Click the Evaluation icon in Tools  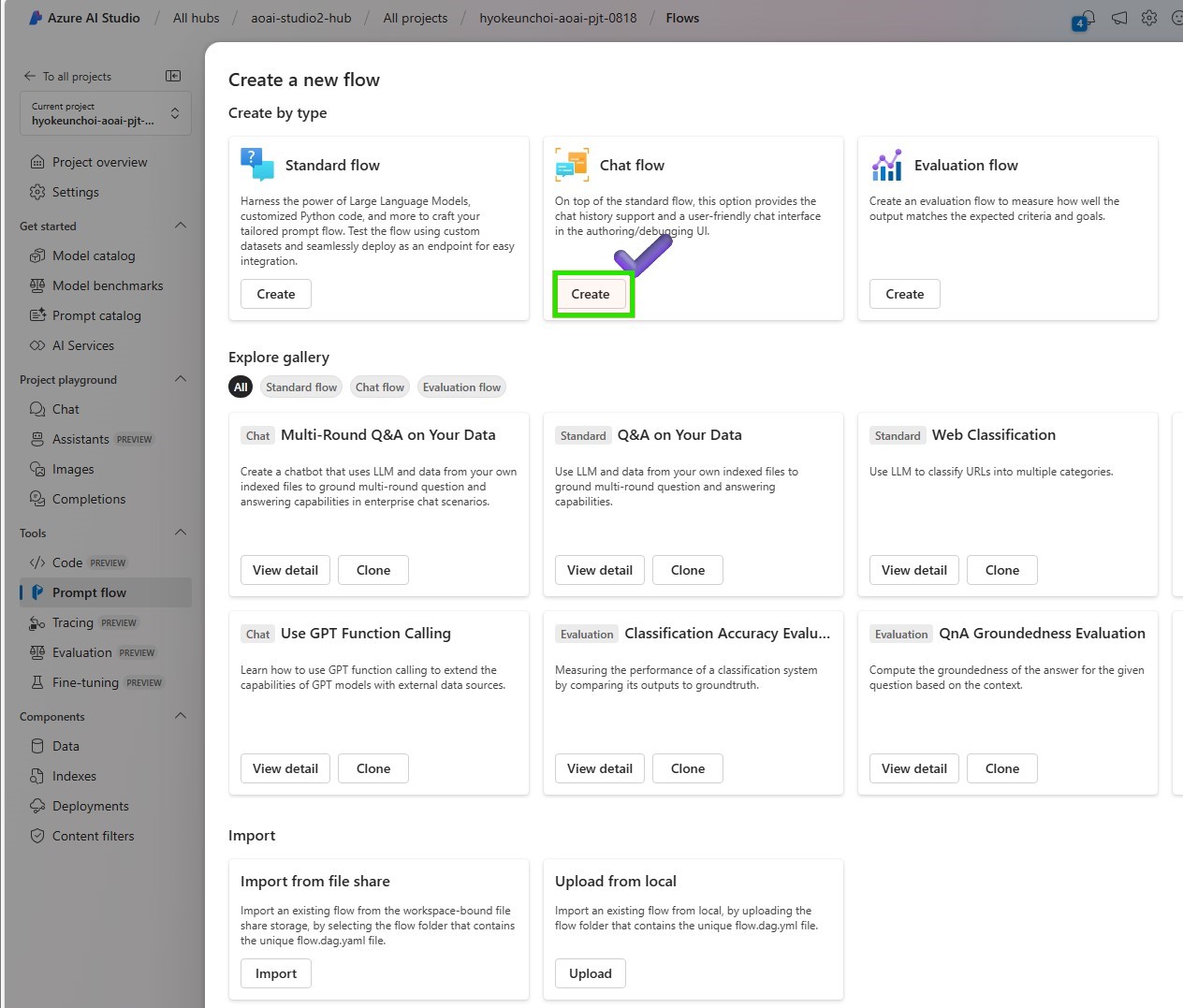[x=37, y=652]
